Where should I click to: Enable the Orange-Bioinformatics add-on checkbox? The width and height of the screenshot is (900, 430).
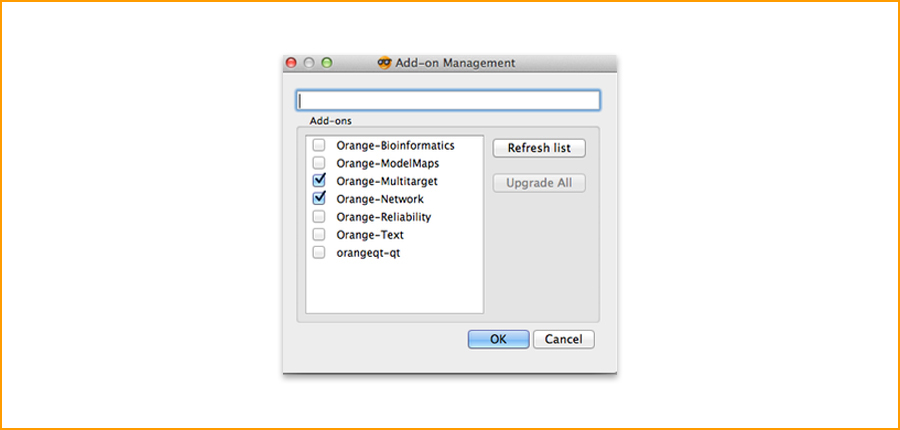click(x=319, y=145)
